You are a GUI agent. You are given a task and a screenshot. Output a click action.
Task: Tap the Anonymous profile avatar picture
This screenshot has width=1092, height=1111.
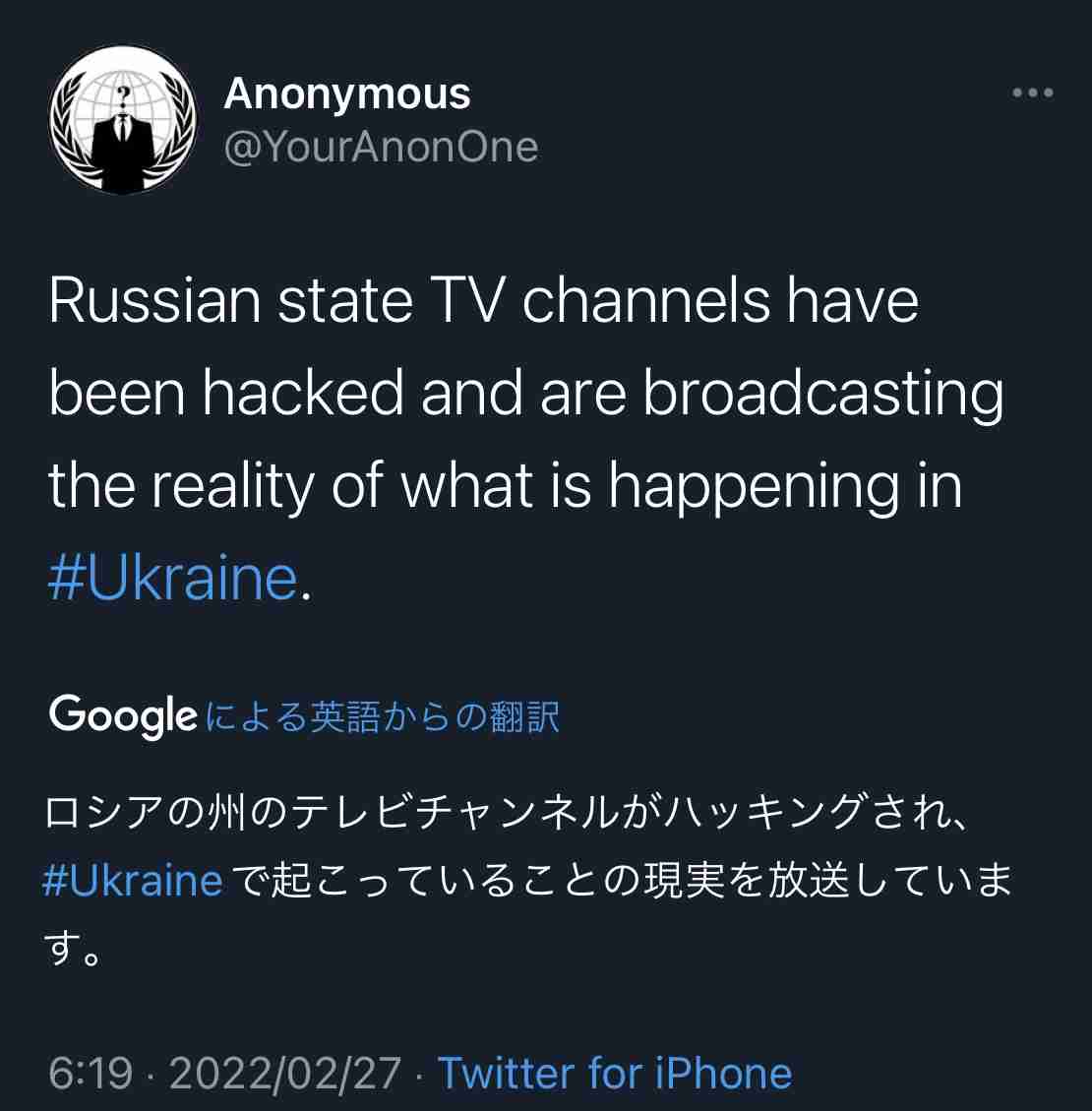[123, 120]
